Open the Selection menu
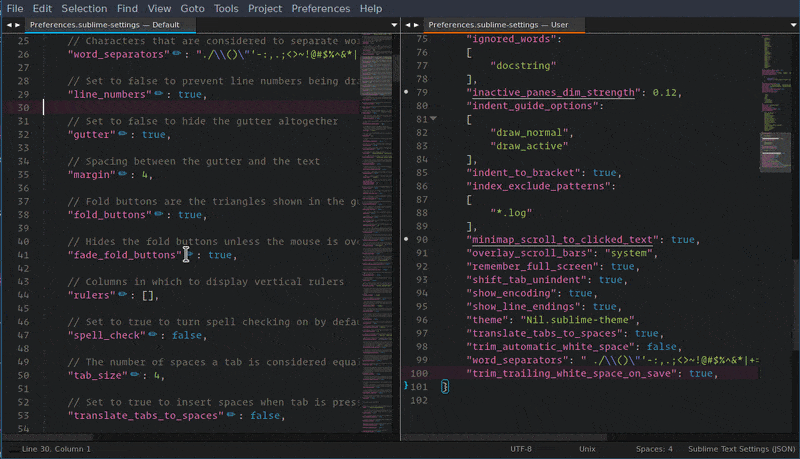This screenshot has height=459, width=800. [x=84, y=8]
